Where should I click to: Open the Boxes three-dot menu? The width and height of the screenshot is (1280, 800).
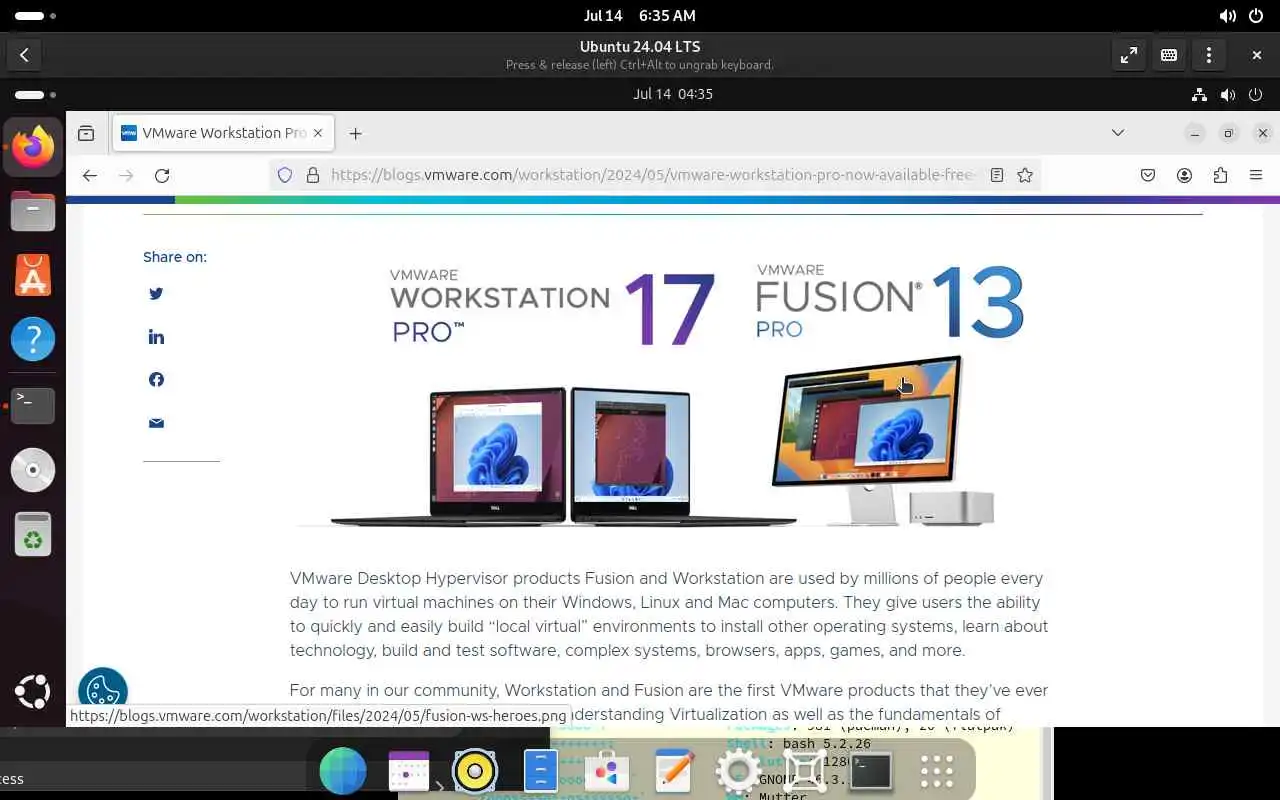(1209, 55)
